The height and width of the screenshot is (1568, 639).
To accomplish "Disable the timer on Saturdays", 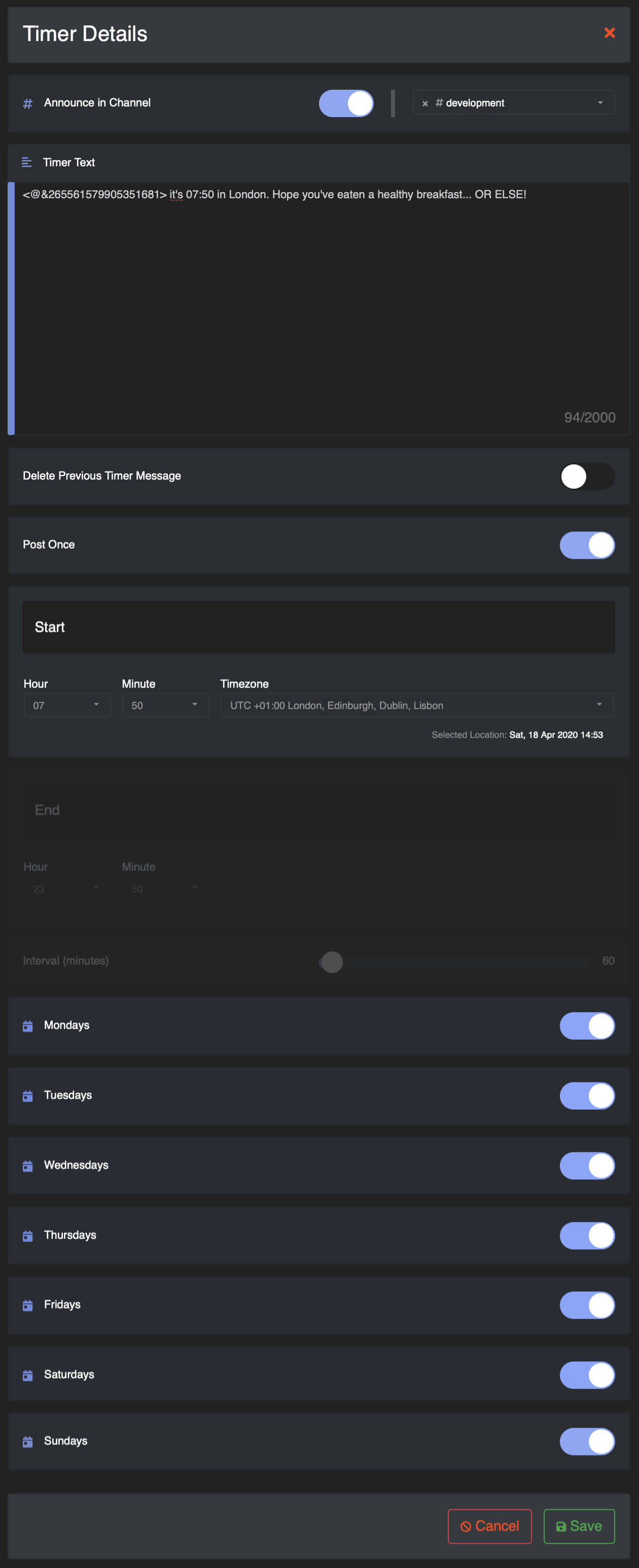I will tap(587, 1375).
